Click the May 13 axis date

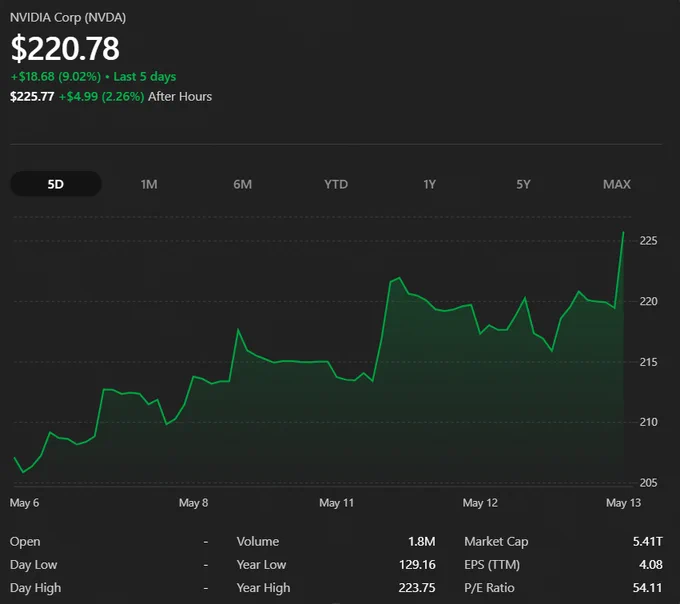(623, 503)
